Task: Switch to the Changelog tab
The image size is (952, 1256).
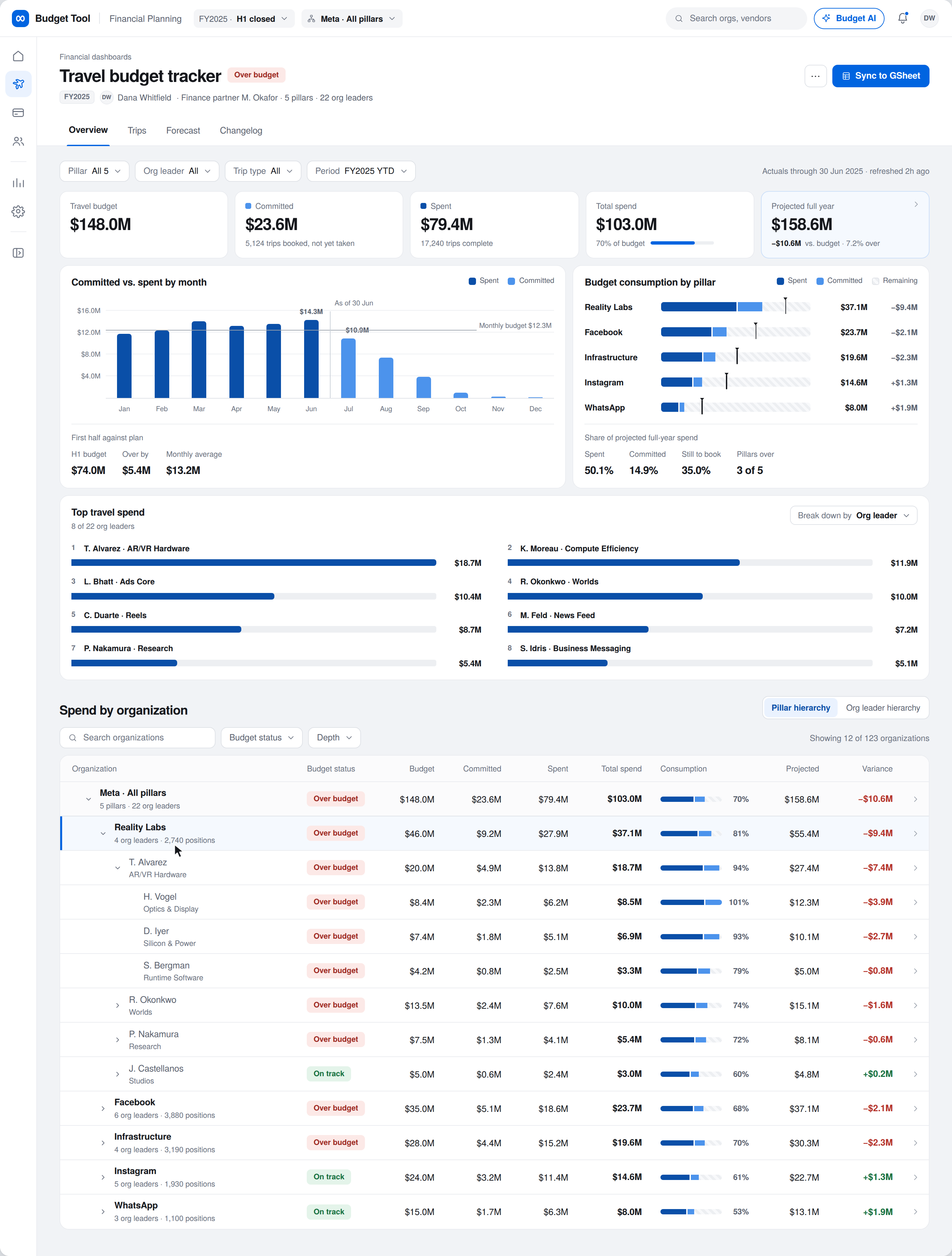Action: (241, 131)
